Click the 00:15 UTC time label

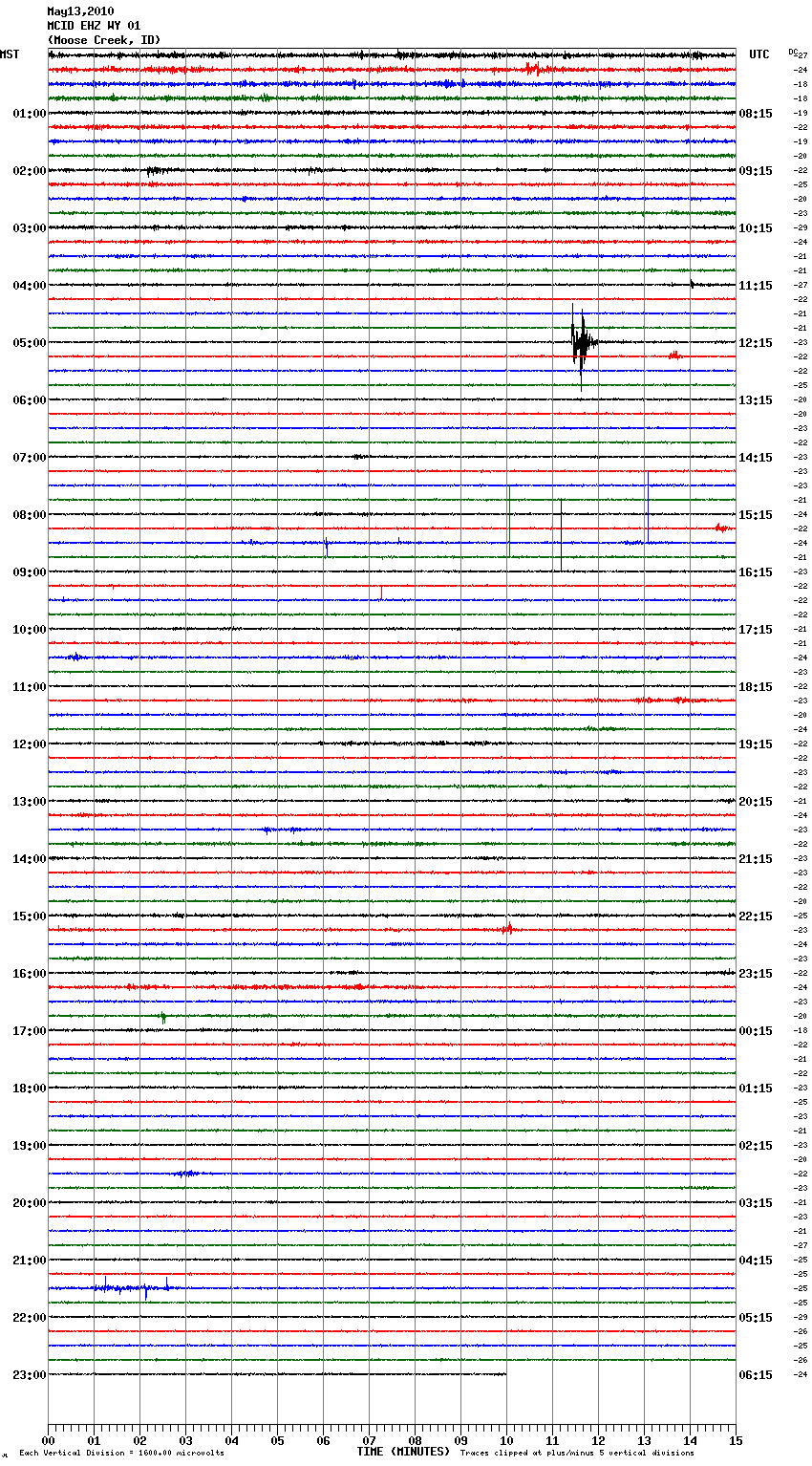point(756,1031)
